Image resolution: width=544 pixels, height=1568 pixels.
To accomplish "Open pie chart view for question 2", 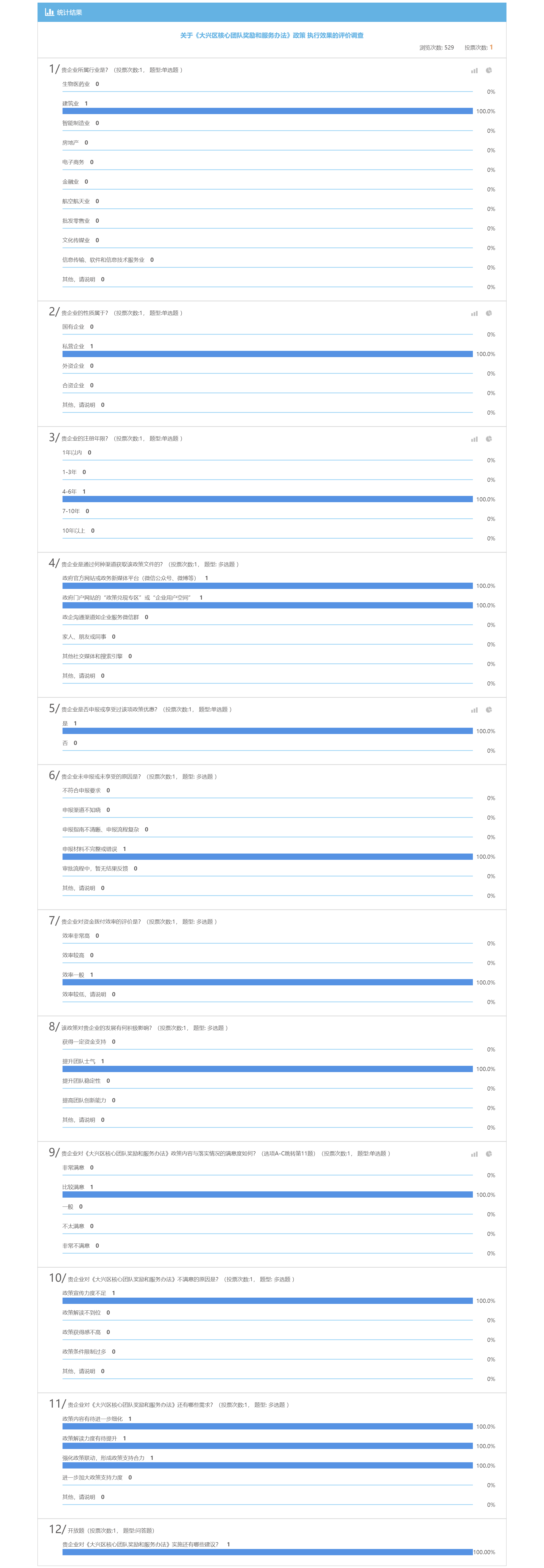I will tap(489, 314).
